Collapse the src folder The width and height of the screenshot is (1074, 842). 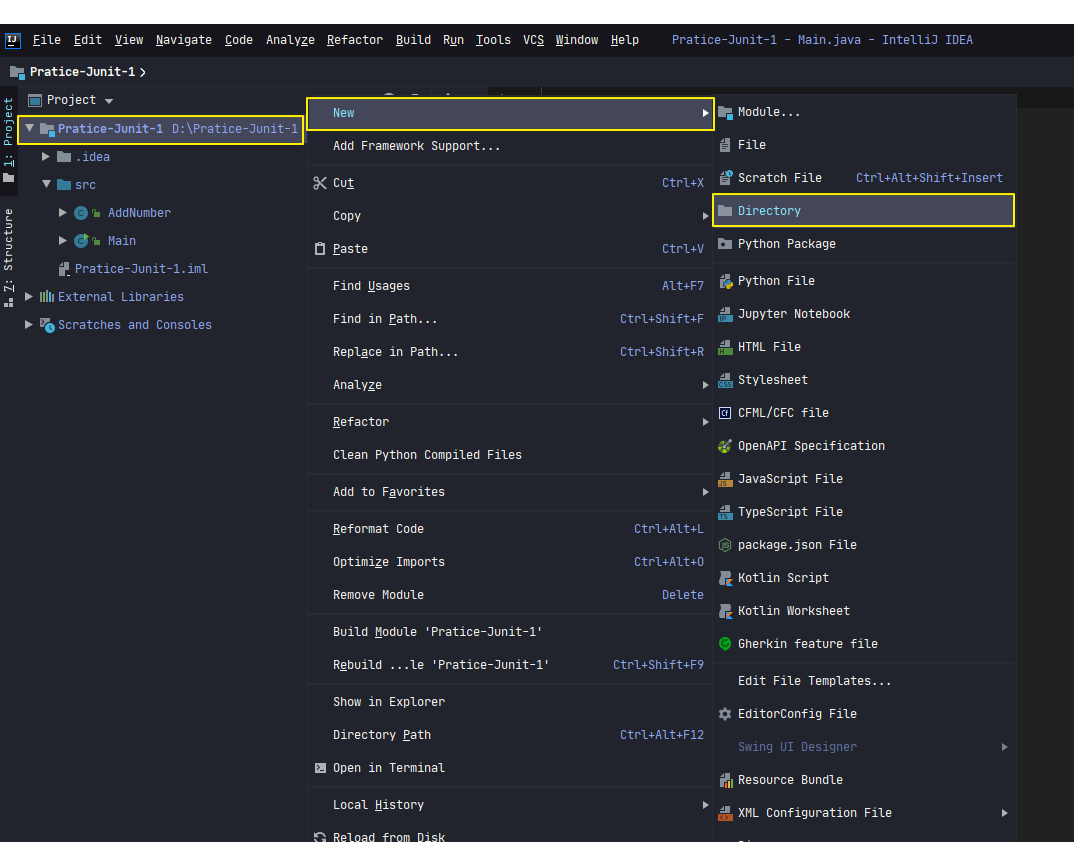(46, 184)
